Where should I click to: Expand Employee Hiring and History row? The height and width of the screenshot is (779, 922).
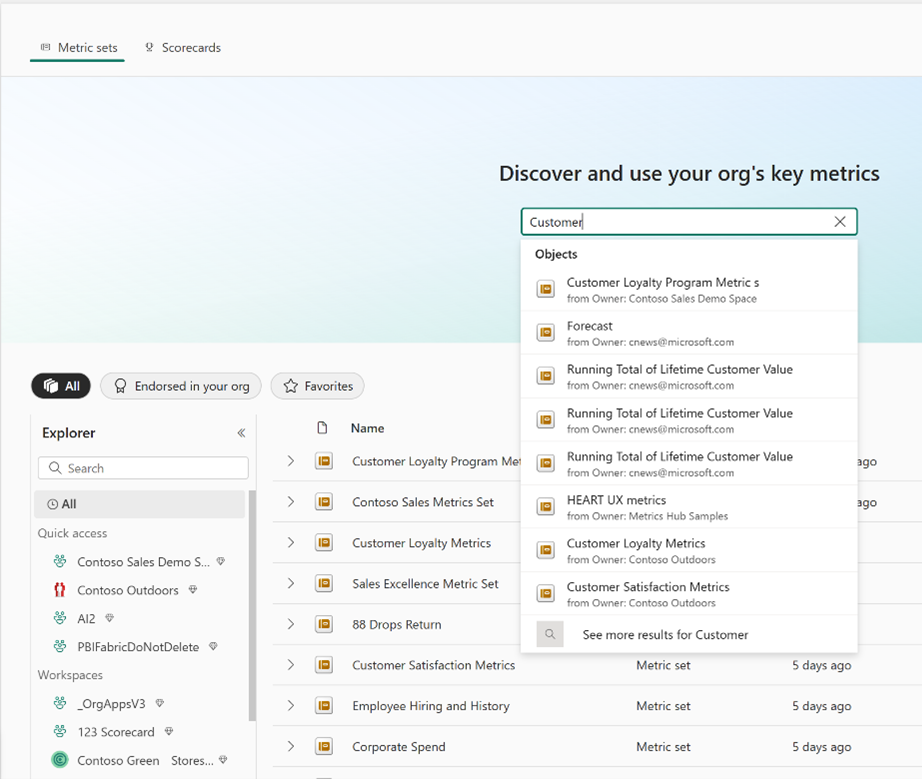[x=290, y=706]
